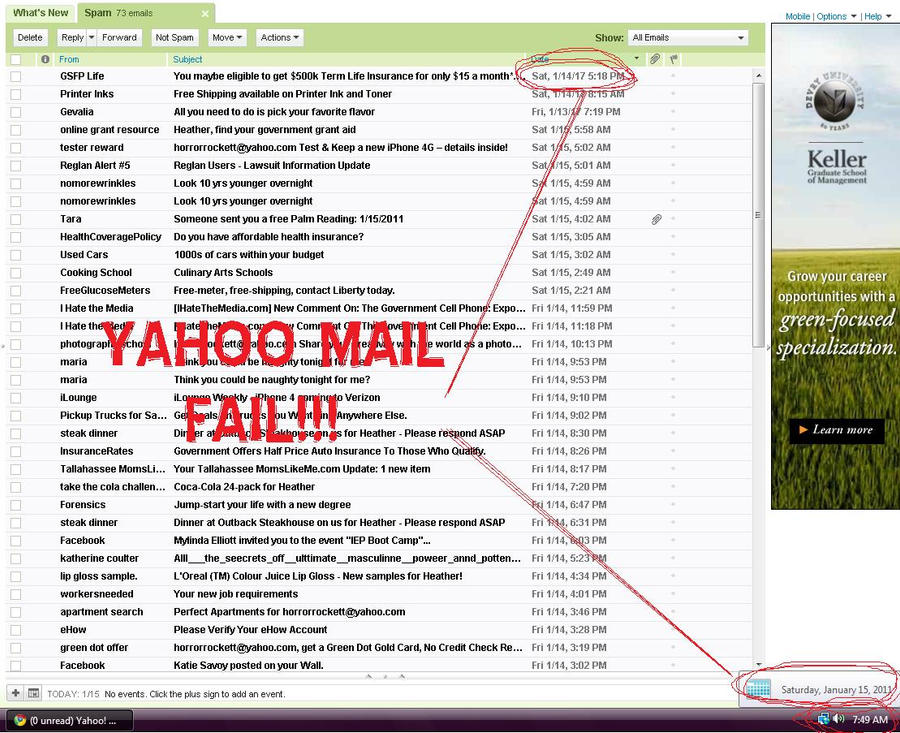Click the Delete button
This screenshot has width=900, height=733.
click(x=30, y=37)
